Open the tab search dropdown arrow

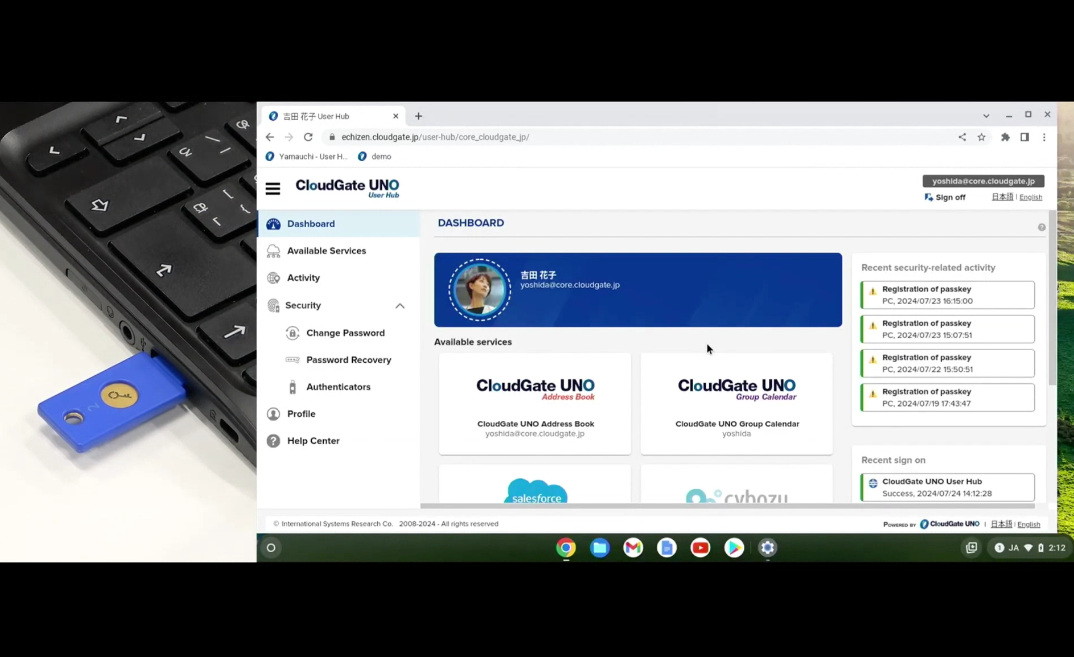pyautogui.click(x=986, y=116)
